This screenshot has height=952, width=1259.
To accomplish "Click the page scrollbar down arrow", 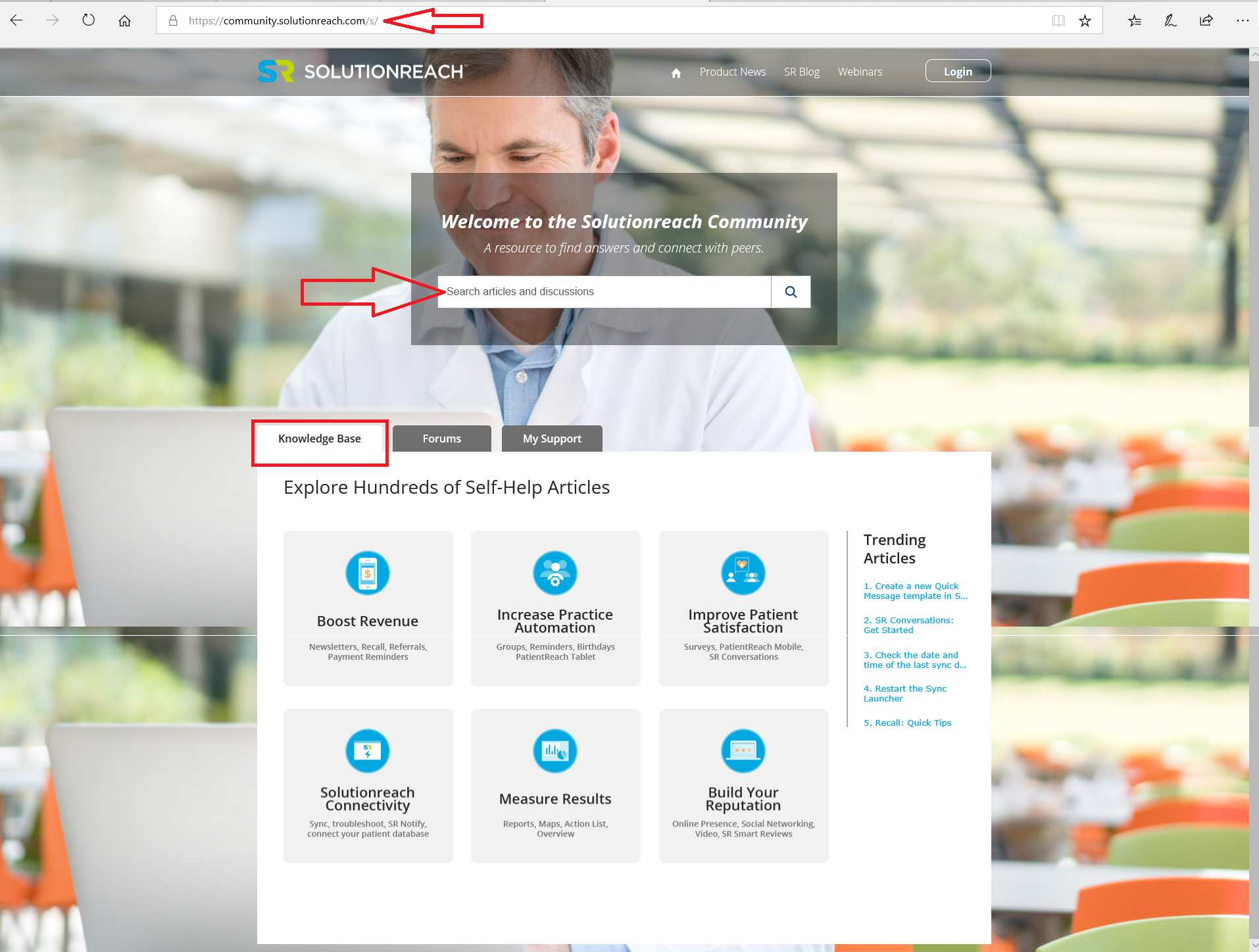I will 1254,946.
